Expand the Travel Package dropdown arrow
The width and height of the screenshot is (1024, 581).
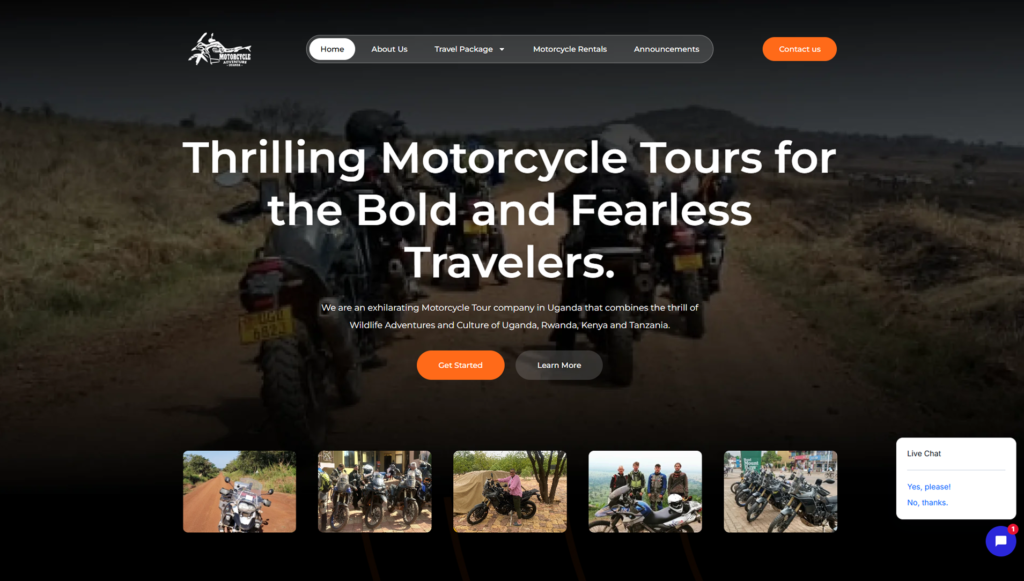(x=502, y=50)
